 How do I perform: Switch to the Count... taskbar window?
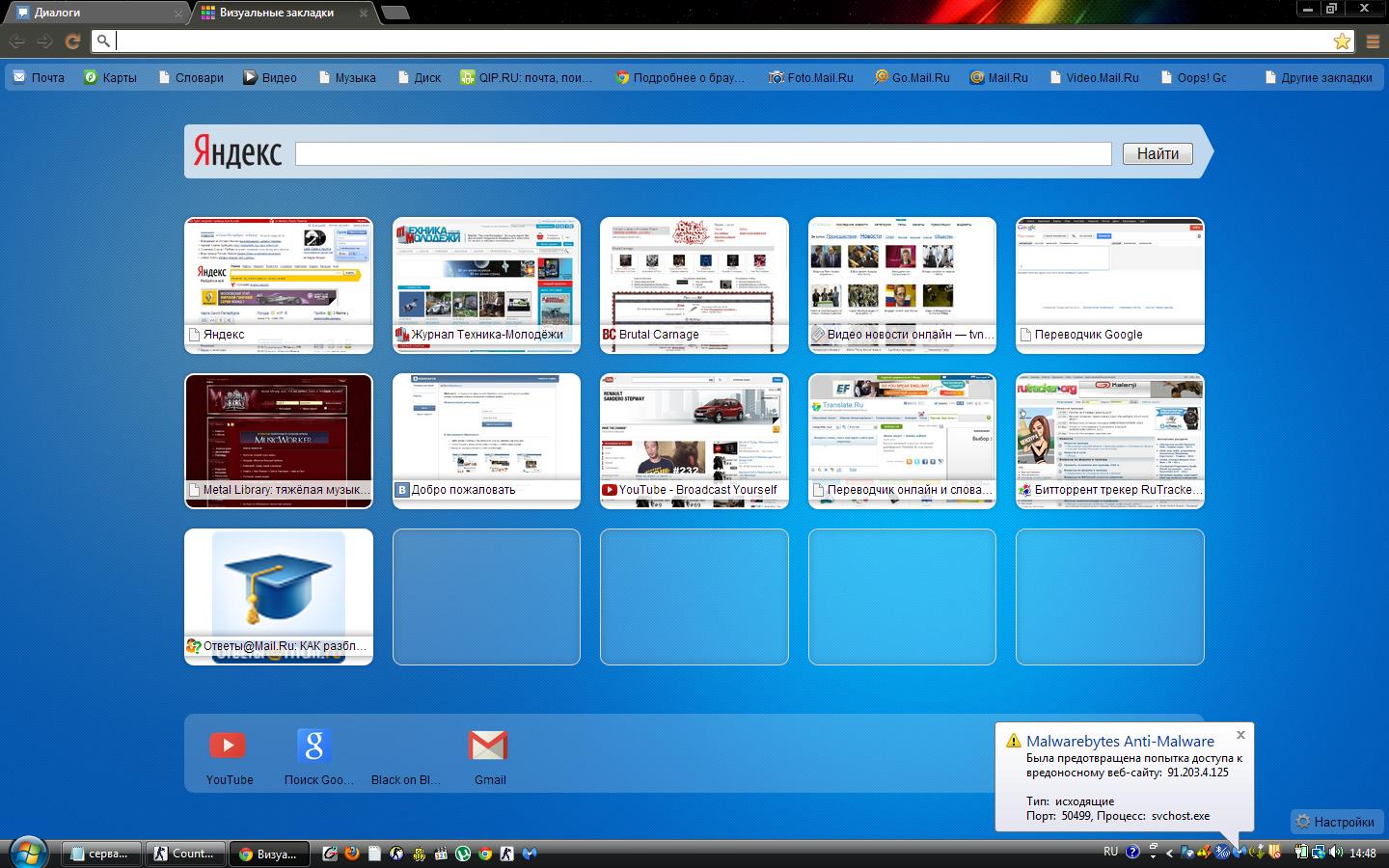tap(185, 854)
